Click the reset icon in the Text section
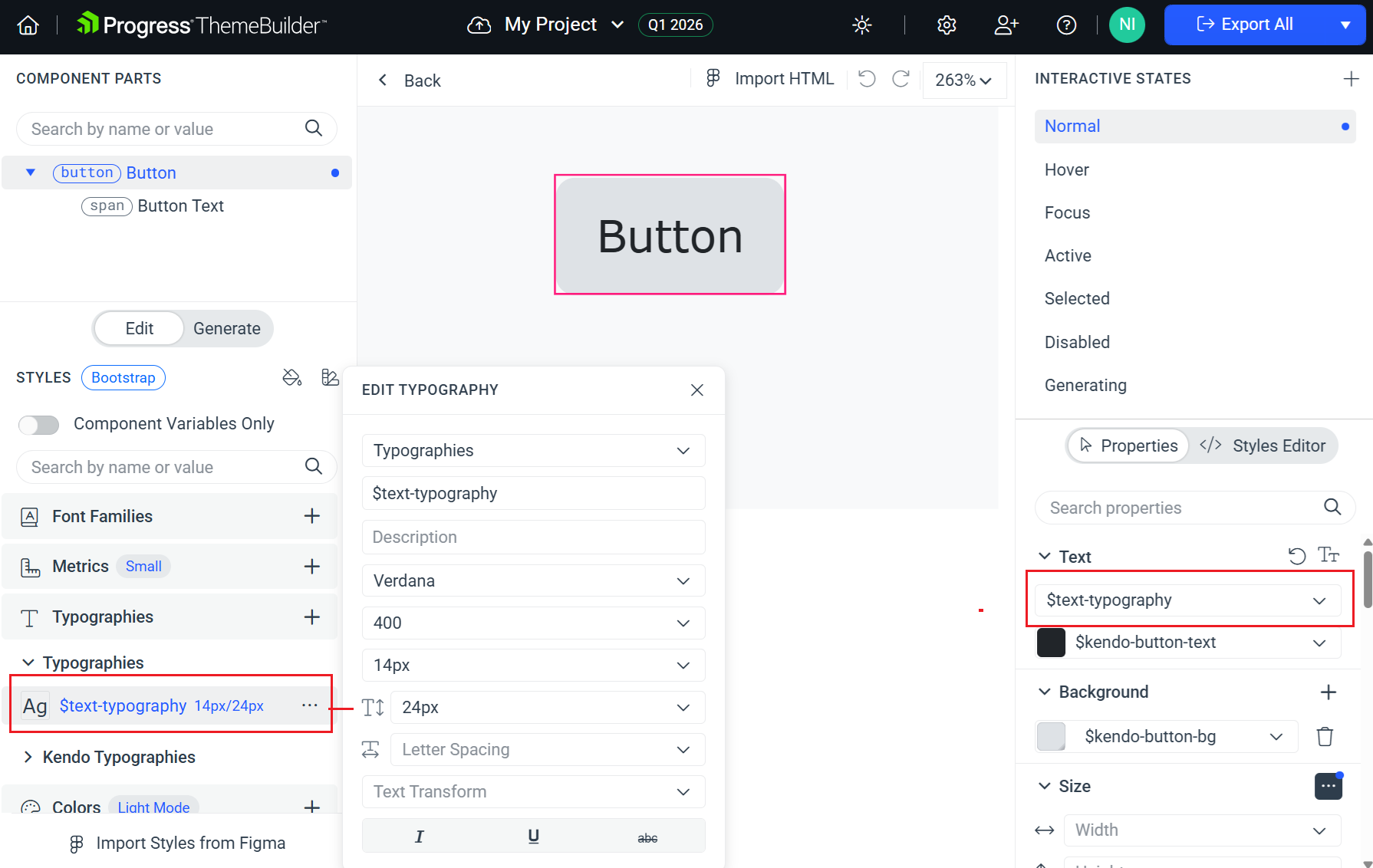Image resolution: width=1373 pixels, height=868 pixels. pos(1298,555)
